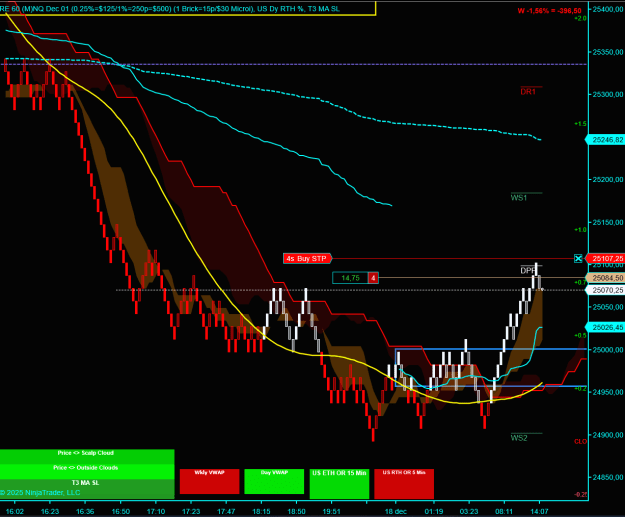The width and height of the screenshot is (625, 517).
Task: Click the DPP pivot label
Action: coord(528,271)
